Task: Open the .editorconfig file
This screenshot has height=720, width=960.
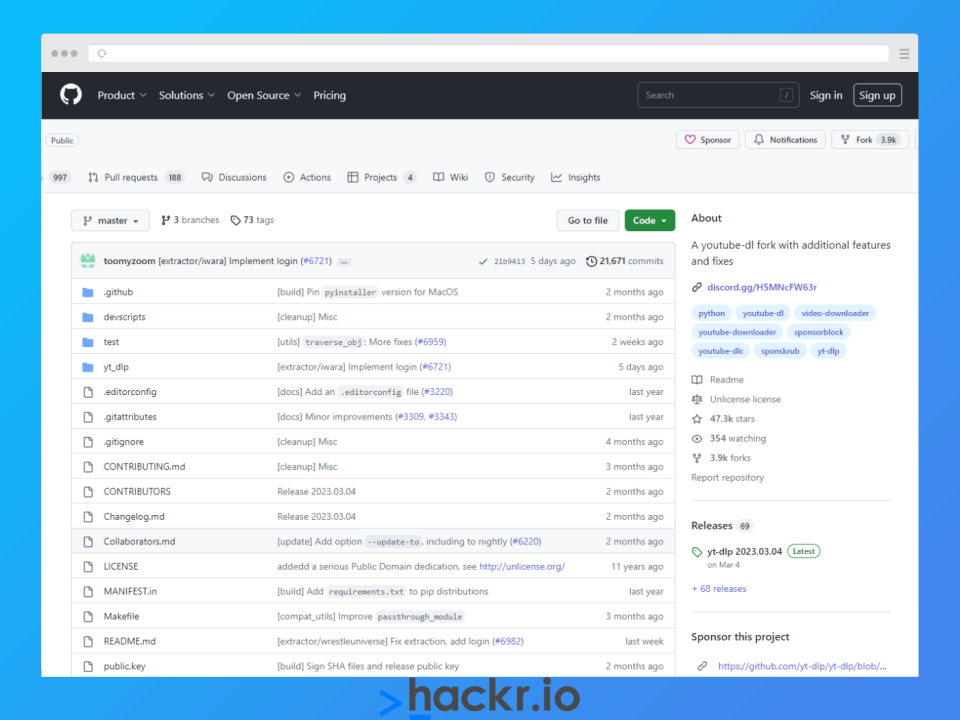Action: pyautogui.click(x=130, y=392)
